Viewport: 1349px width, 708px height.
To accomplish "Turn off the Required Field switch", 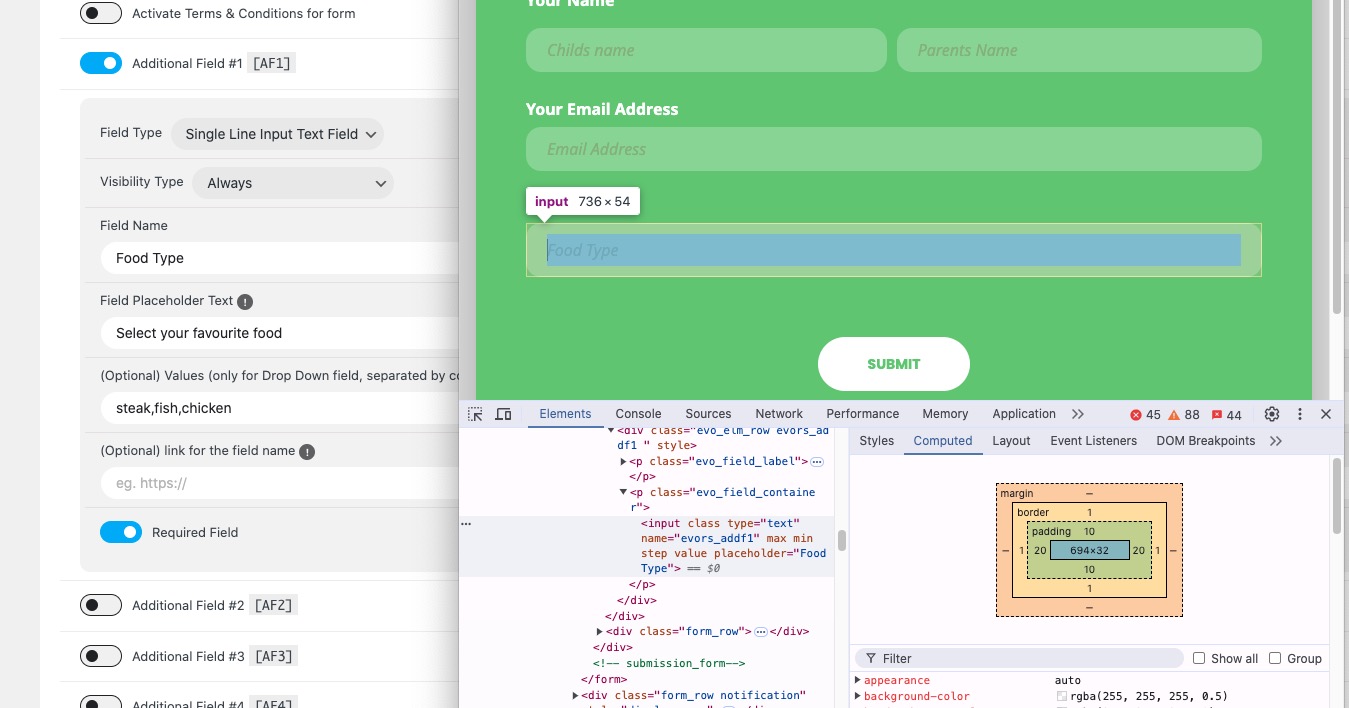I will 121,532.
